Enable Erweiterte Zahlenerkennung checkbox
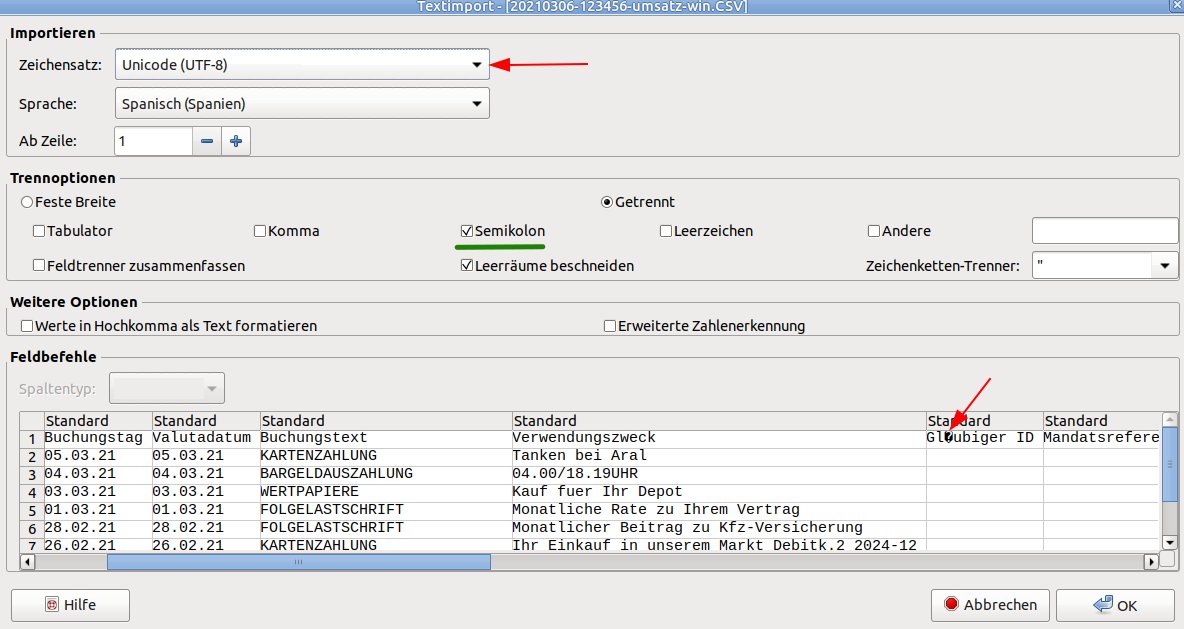Image resolution: width=1184 pixels, height=629 pixels. [610, 326]
